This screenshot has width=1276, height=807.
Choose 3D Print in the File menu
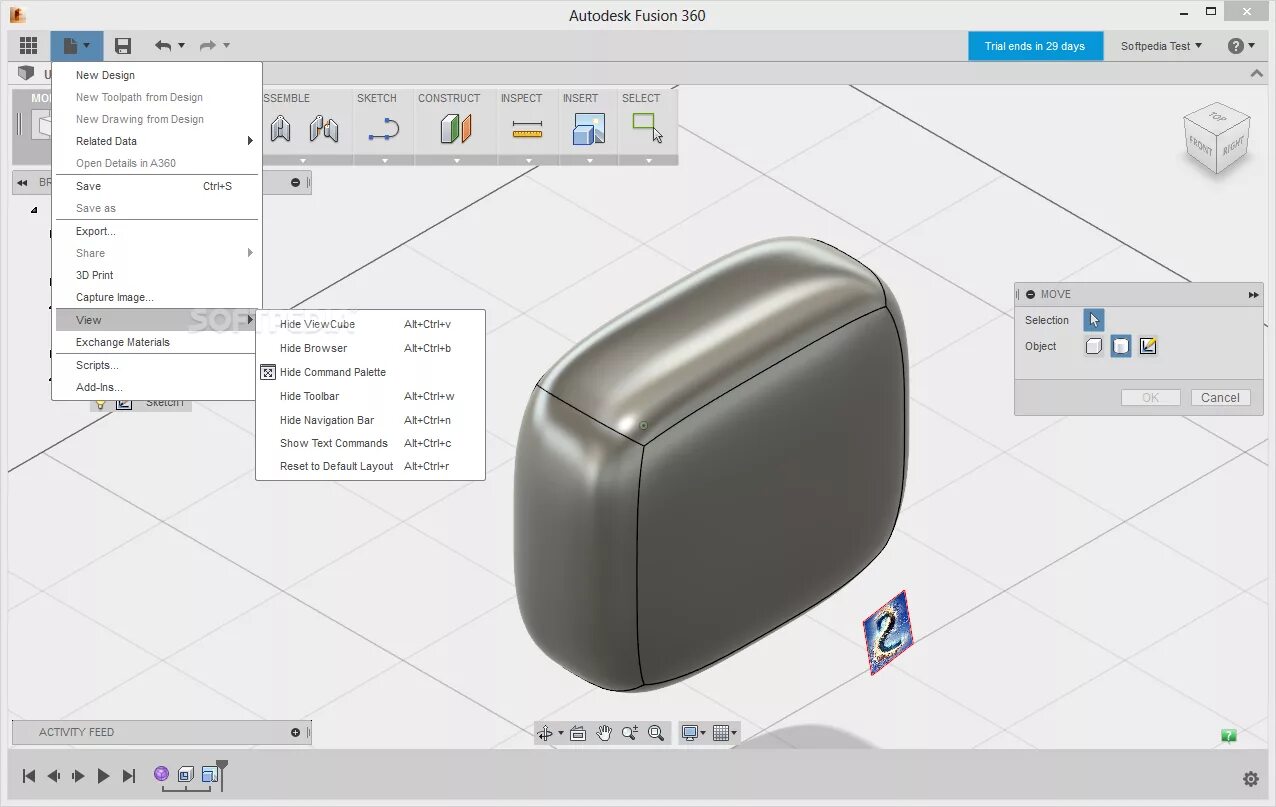click(157, 275)
